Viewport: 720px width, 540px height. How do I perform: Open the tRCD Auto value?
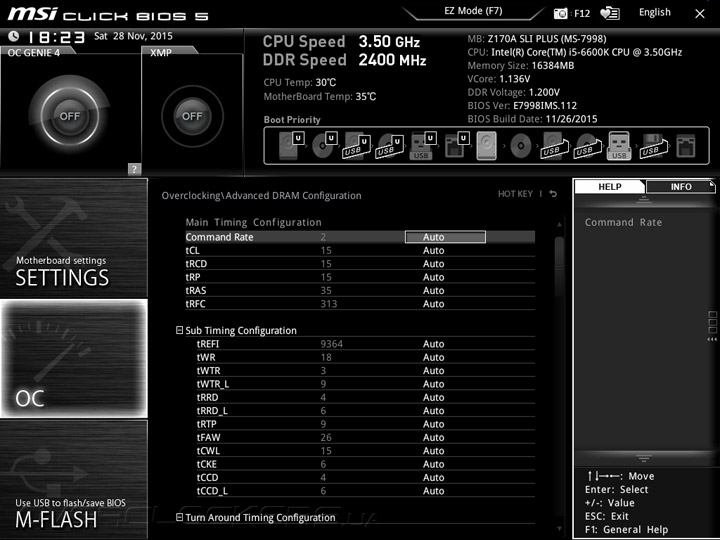pyautogui.click(x=433, y=264)
